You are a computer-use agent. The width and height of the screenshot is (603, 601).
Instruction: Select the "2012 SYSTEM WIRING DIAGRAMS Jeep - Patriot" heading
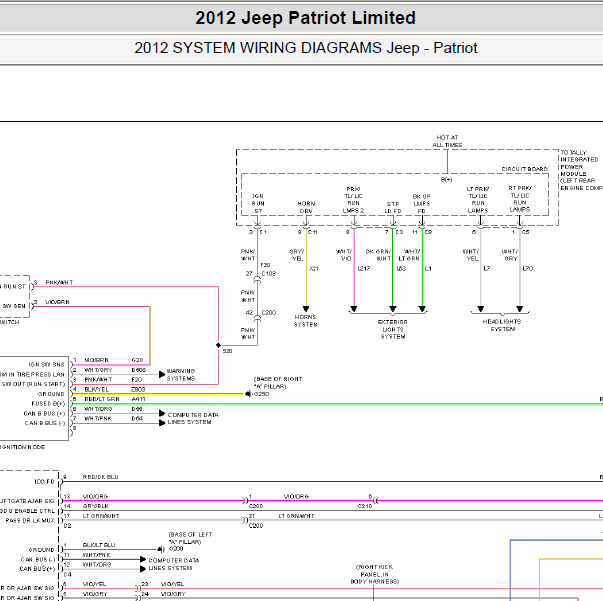click(x=306, y=48)
